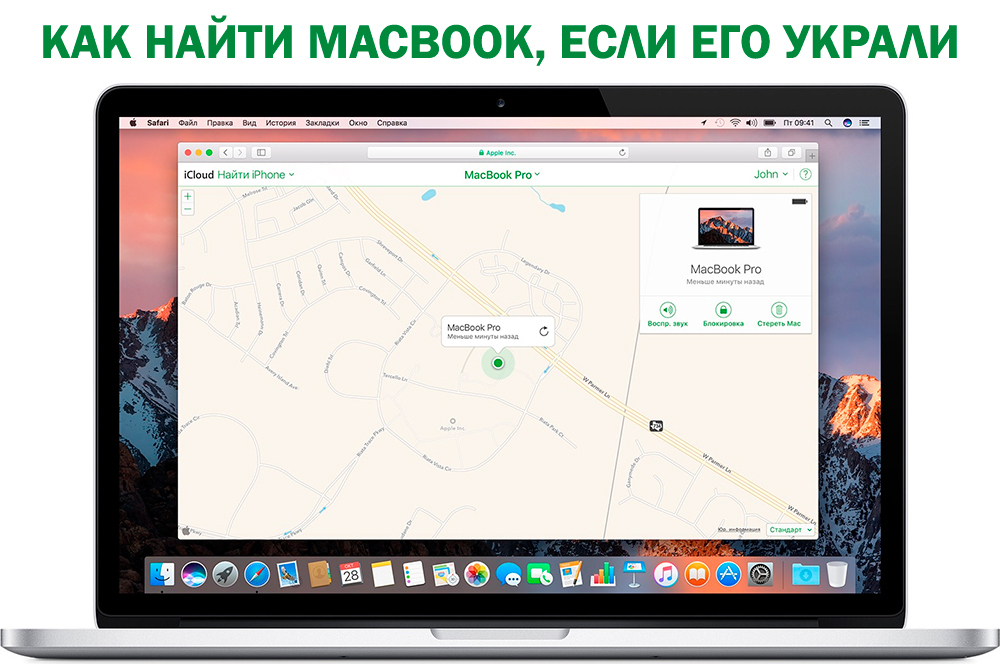Add a new Safari tab
The width and height of the screenshot is (1000, 664).
coord(812,156)
